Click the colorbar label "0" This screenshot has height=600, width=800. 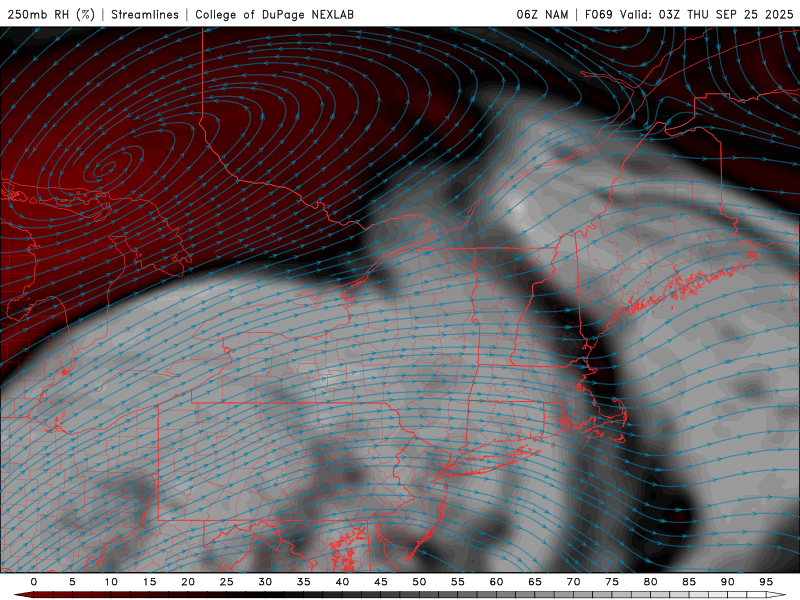pyautogui.click(x=34, y=582)
